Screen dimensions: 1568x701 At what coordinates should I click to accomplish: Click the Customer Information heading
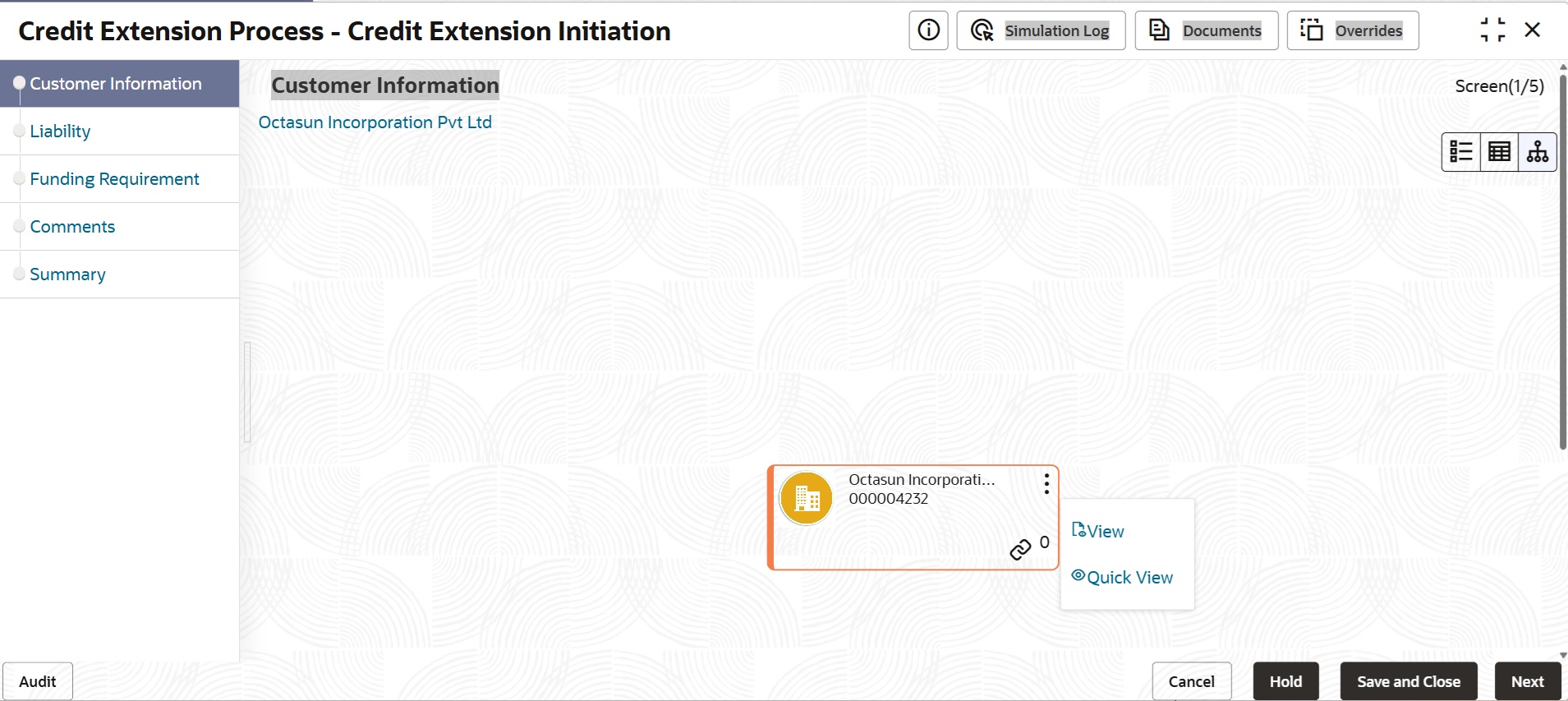pos(385,85)
